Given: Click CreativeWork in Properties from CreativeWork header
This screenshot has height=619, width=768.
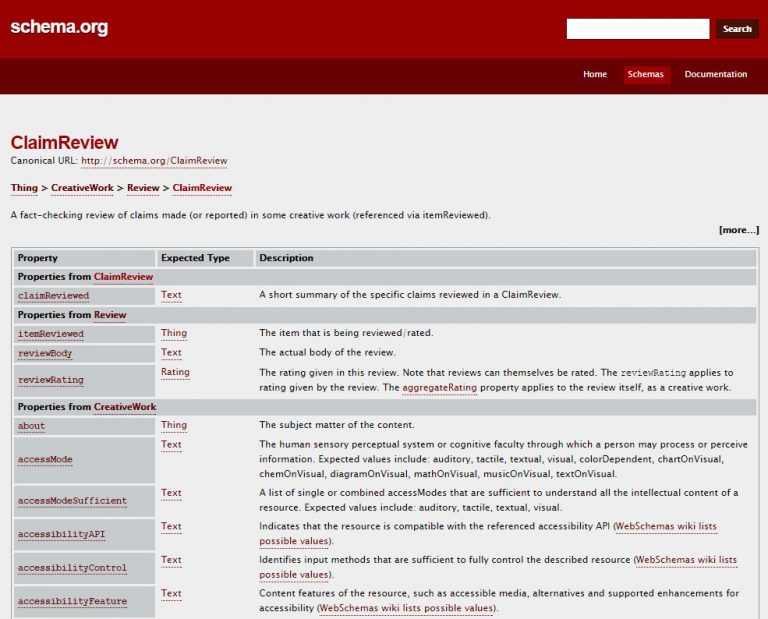Looking at the screenshot, I should [x=125, y=407].
